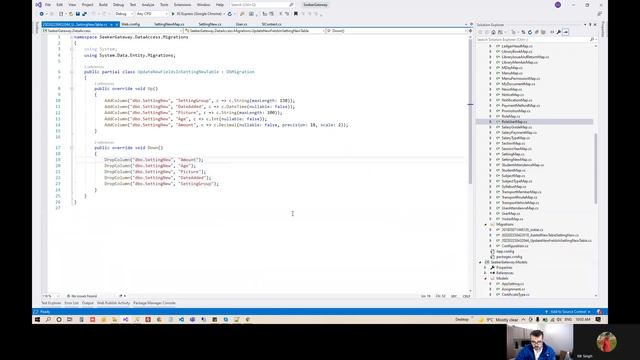640x360 pixels.
Task: Open the Any CPU platform dropdown
Action: (x=152, y=14)
